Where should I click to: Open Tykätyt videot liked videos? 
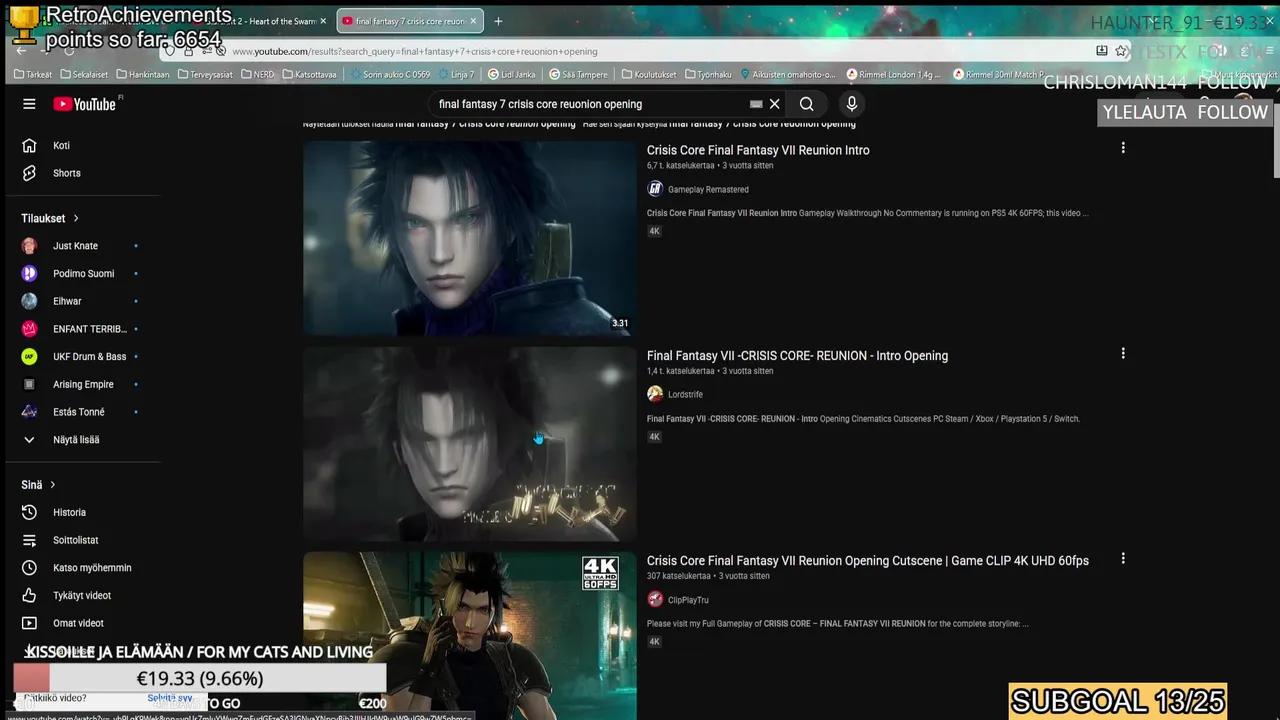point(80,596)
